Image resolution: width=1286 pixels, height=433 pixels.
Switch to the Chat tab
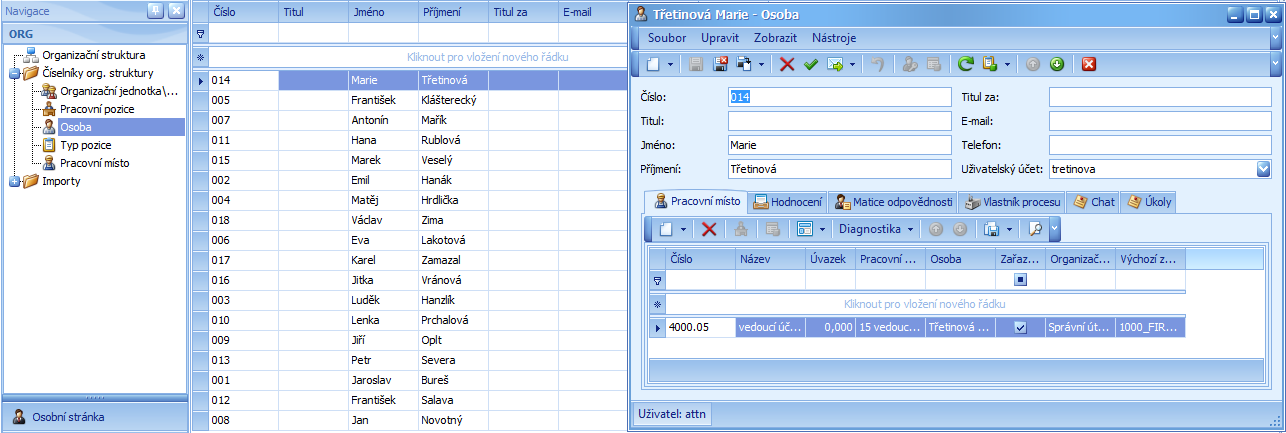click(x=1093, y=202)
